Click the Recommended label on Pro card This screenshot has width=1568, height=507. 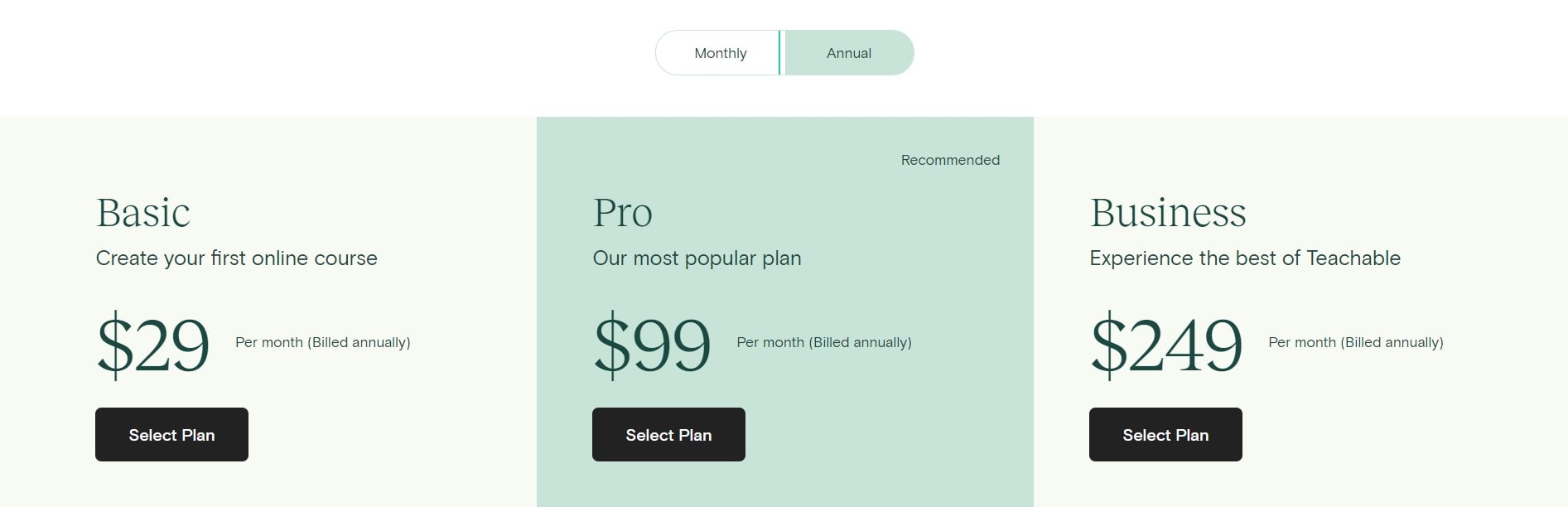[x=950, y=160]
